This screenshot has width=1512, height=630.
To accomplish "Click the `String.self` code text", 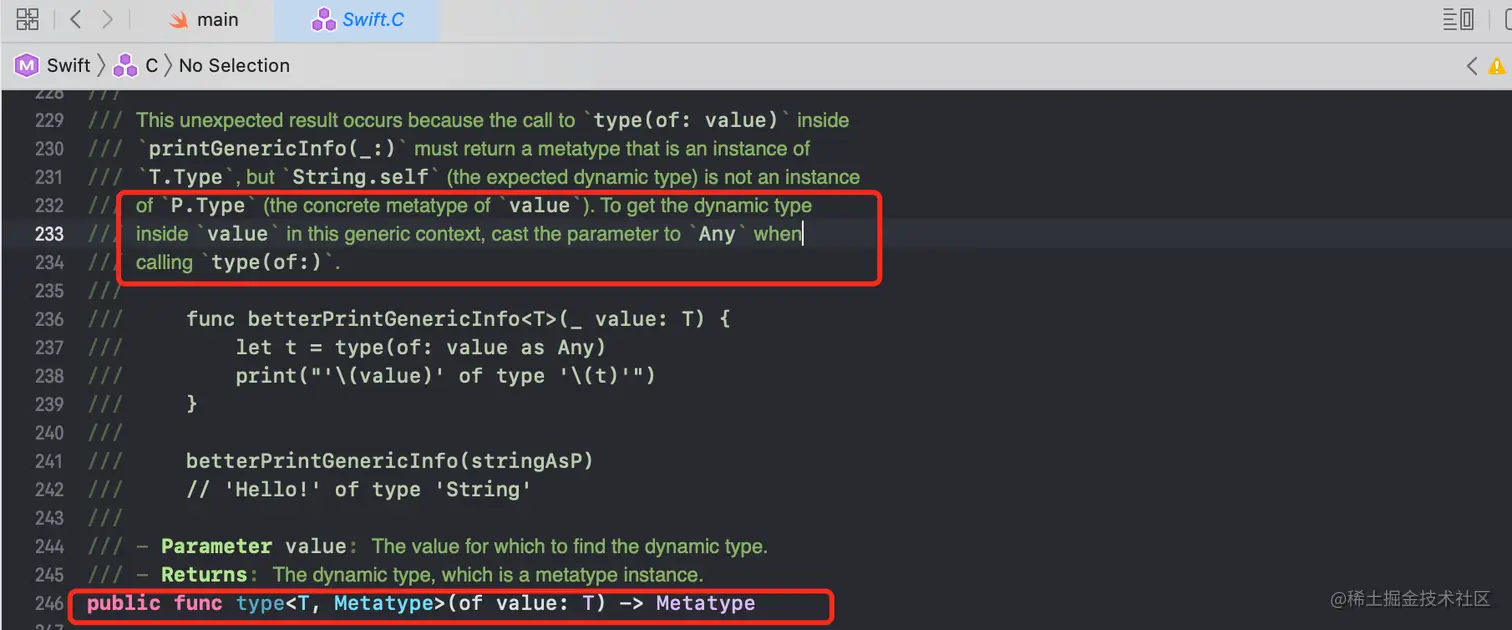I will [x=362, y=177].
